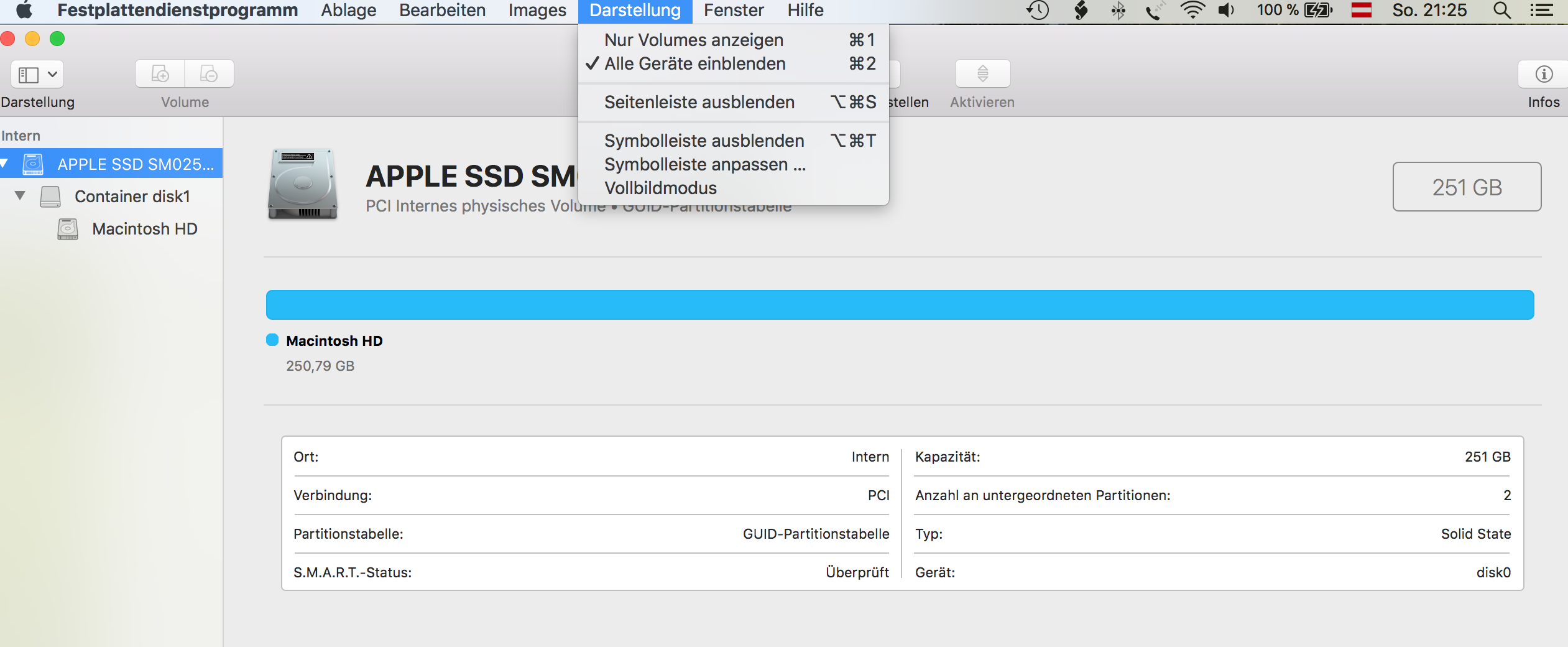Click the APPLE SSD sidebar disk icon
1568x647 pixels.
pyautogui.click(x=33, y=164)
